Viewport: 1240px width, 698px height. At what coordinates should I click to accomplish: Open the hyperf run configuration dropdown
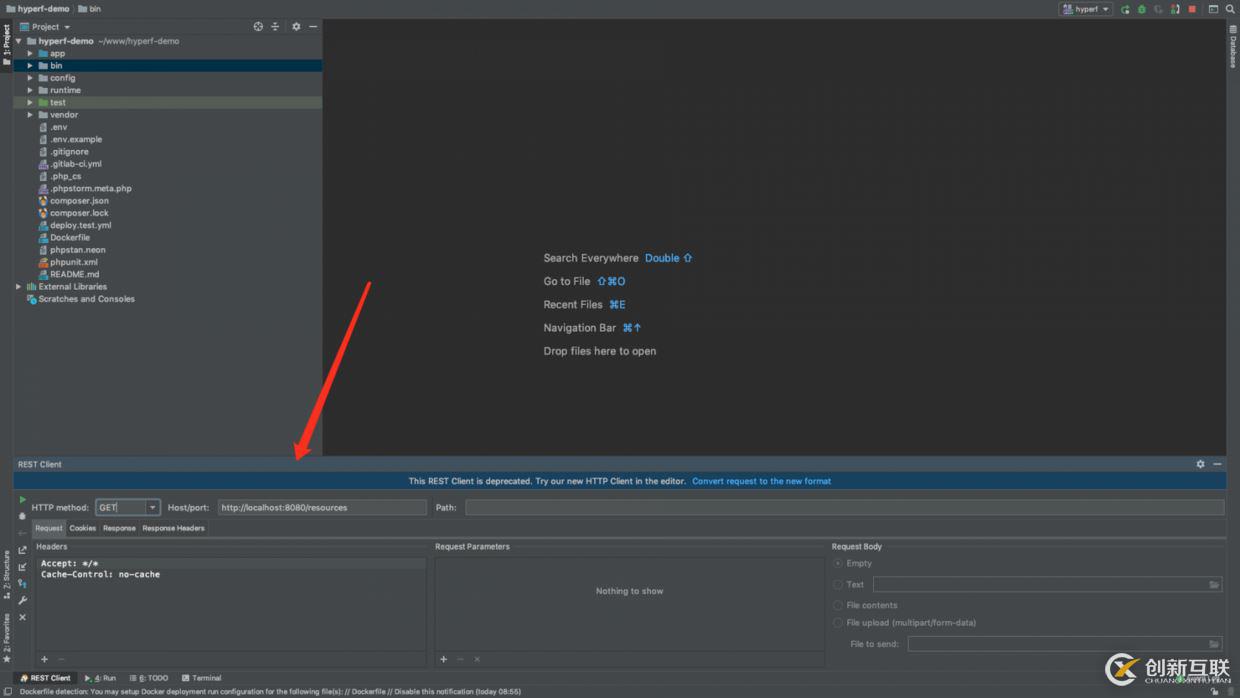tap(1086, 9)
